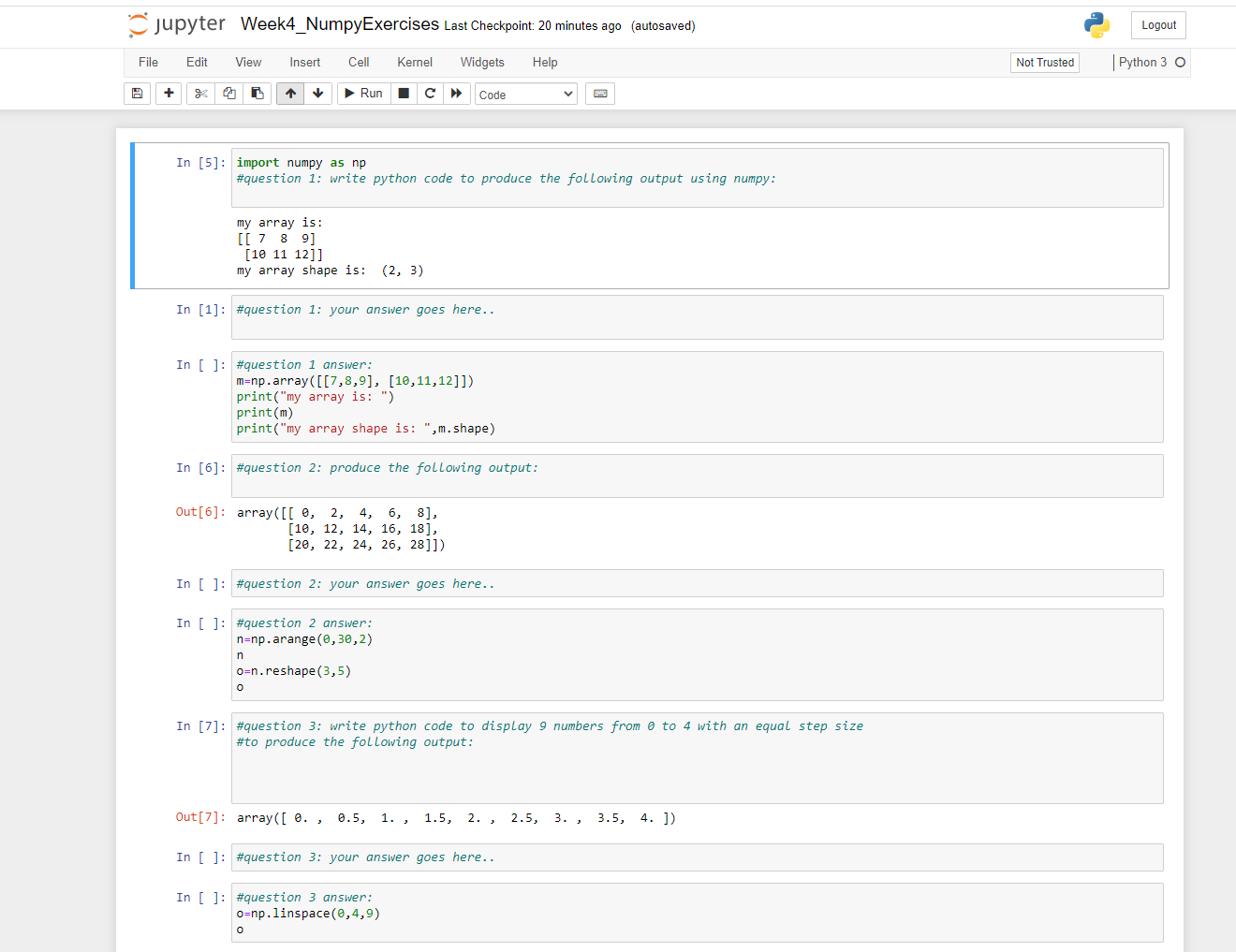The height and width of the screenshot is (952, 1236).
Task: Click the In [7] cell prompt
Action: pyautogui.click(x=200, y=726)
